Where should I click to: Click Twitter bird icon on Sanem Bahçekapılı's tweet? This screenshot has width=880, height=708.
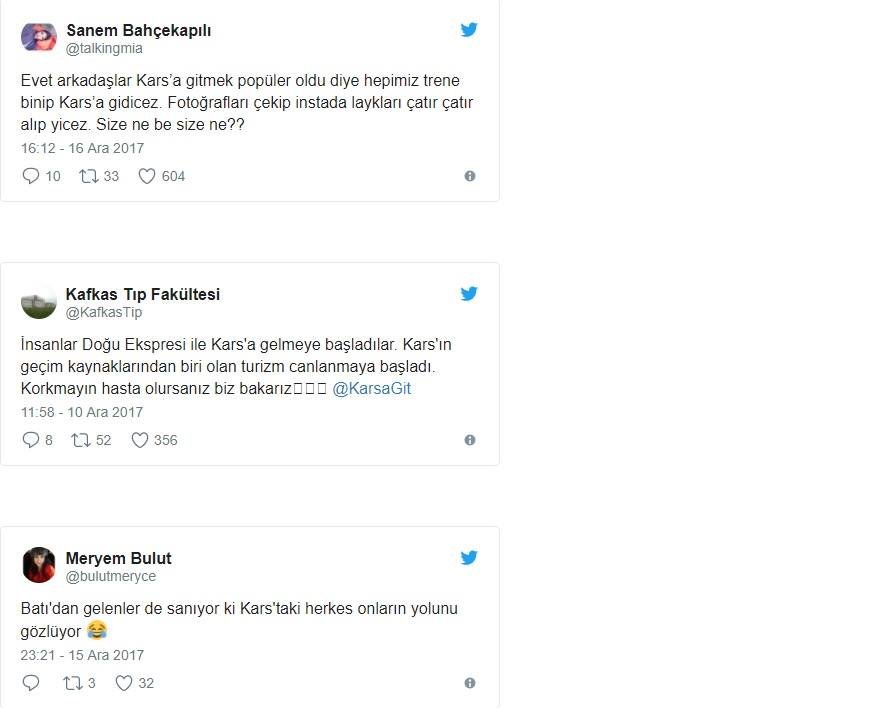pos(469,30)
